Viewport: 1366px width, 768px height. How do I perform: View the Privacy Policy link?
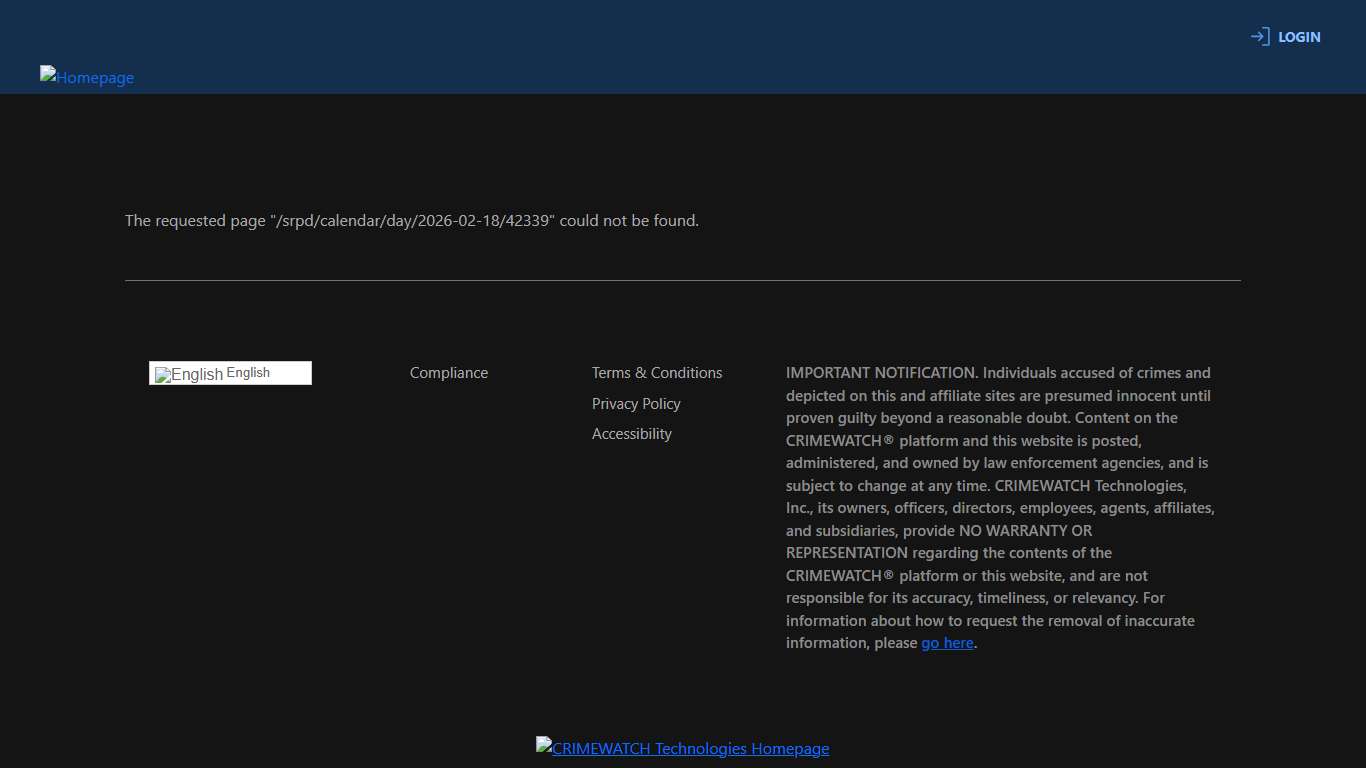pyautogui.click(x=636, y=404)
